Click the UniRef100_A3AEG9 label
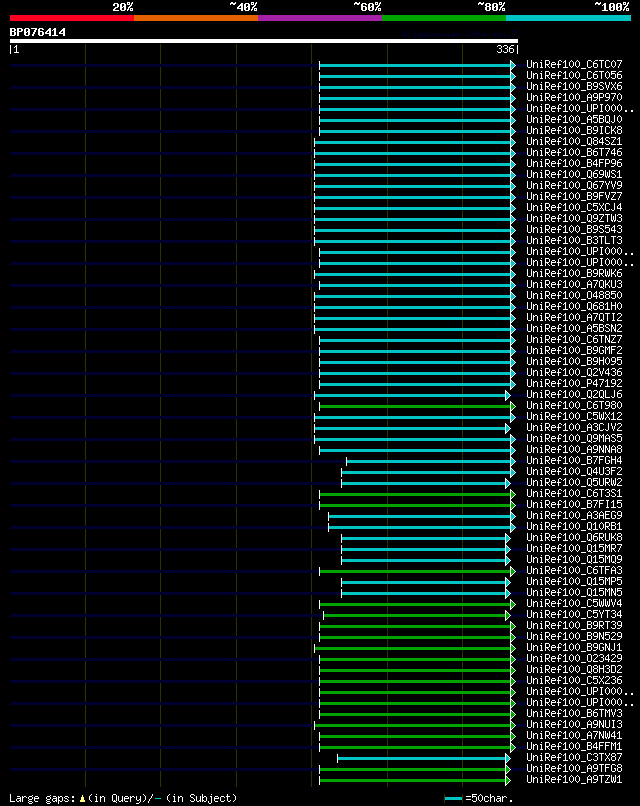Viewport: 640px width, 806px height. point(574,515)
